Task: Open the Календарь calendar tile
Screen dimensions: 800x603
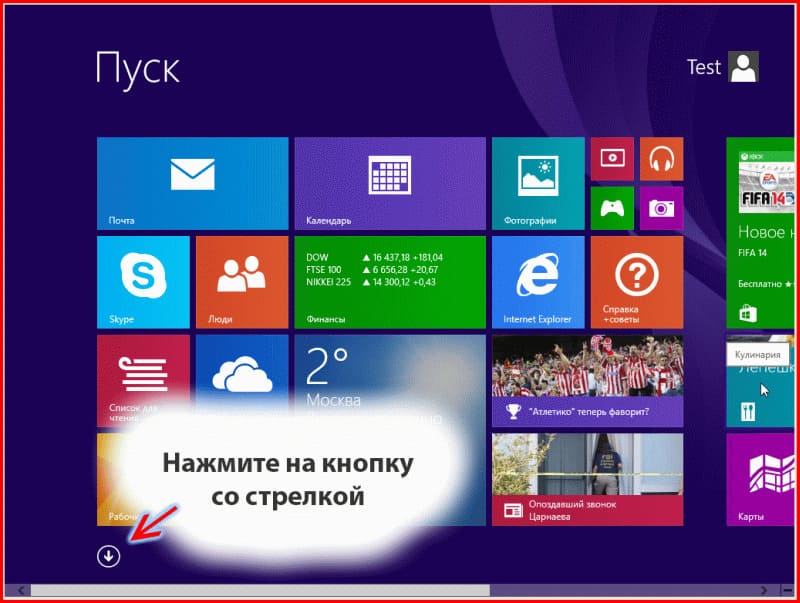Action: click(390, 183)
